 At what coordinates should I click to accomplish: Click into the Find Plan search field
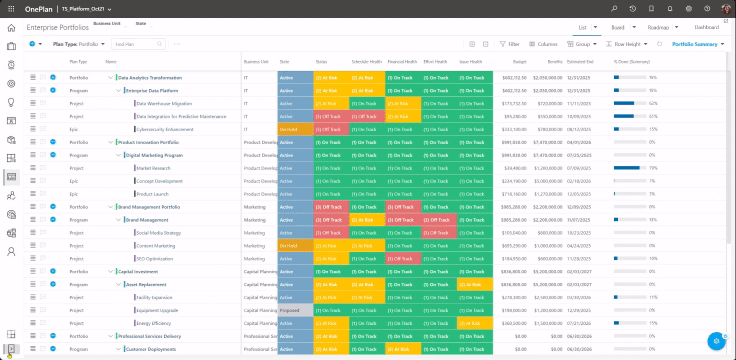138,44
